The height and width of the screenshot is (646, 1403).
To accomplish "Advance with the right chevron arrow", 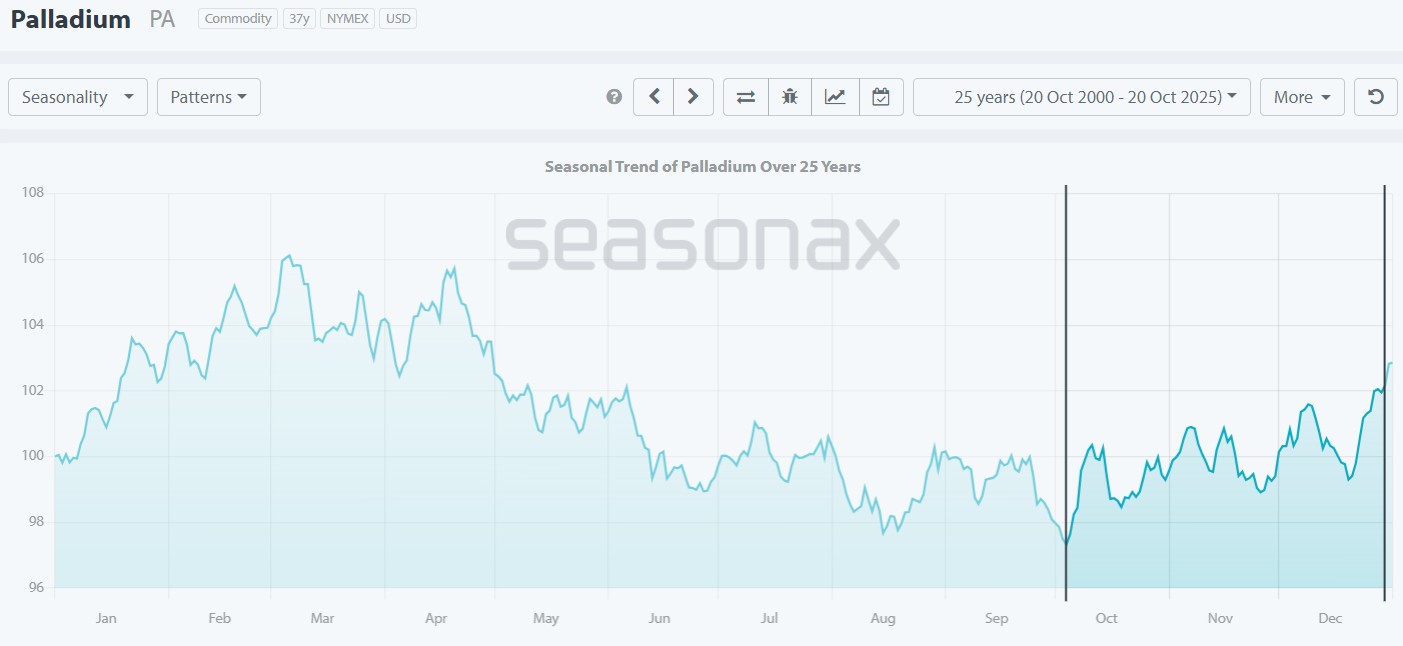I will [x=693, y=97].
